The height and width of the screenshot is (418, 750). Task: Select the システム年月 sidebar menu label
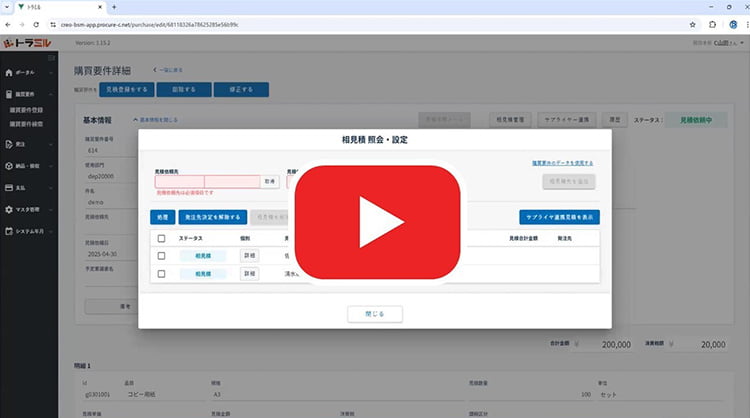click(30, 231)
